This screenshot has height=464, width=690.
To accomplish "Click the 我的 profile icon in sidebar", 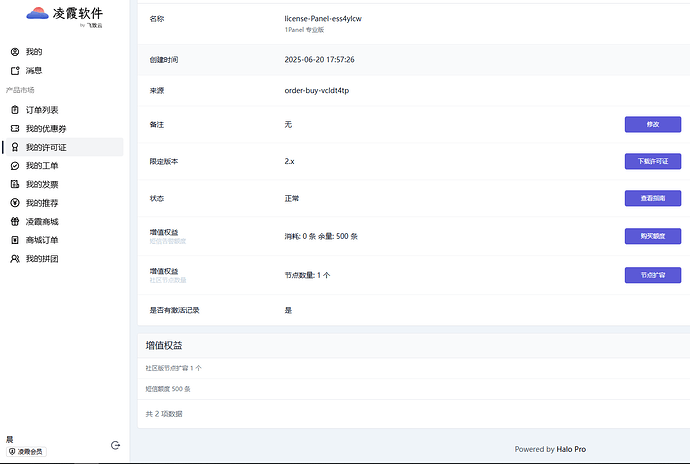I will pyautogui.click(x=15, y=52).
